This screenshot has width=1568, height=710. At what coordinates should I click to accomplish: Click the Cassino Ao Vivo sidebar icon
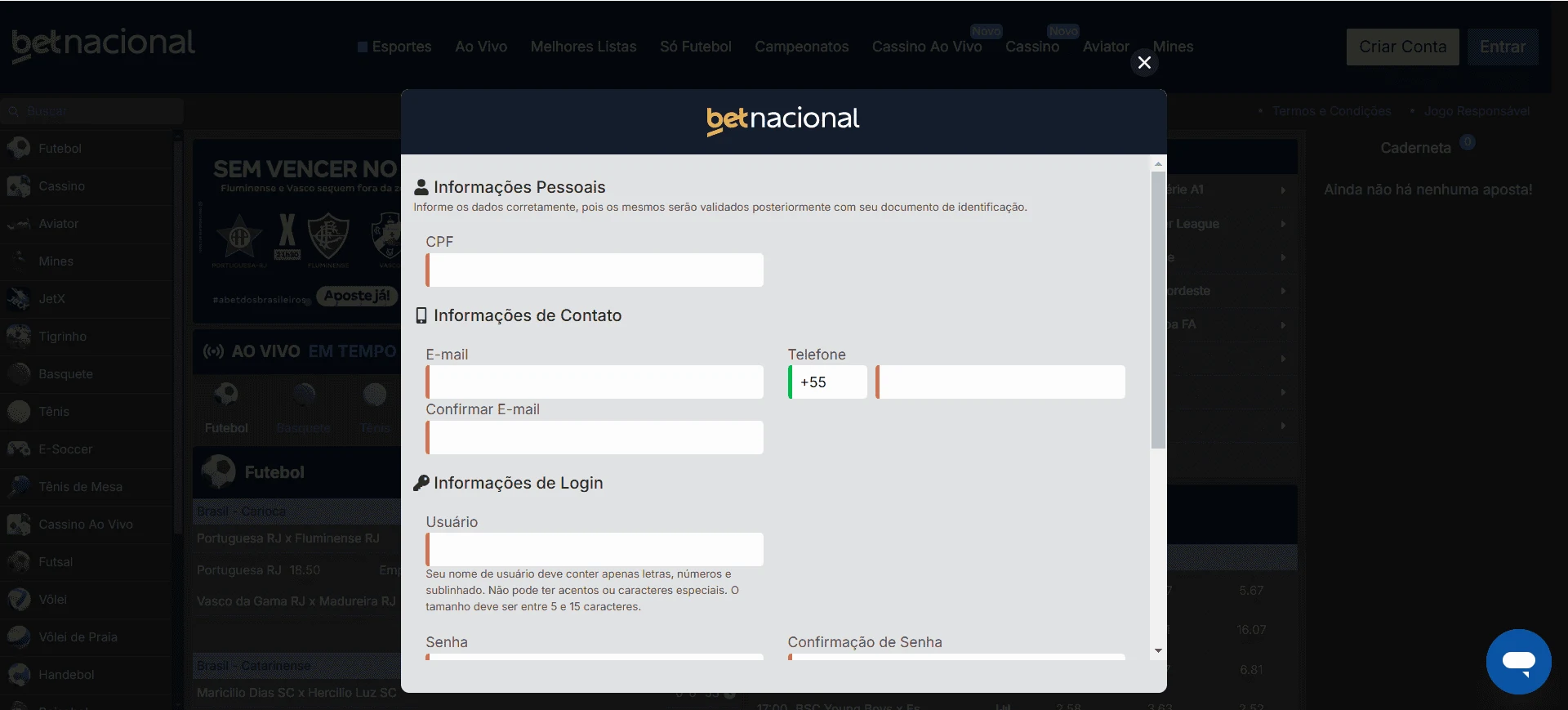coord(18,524)
